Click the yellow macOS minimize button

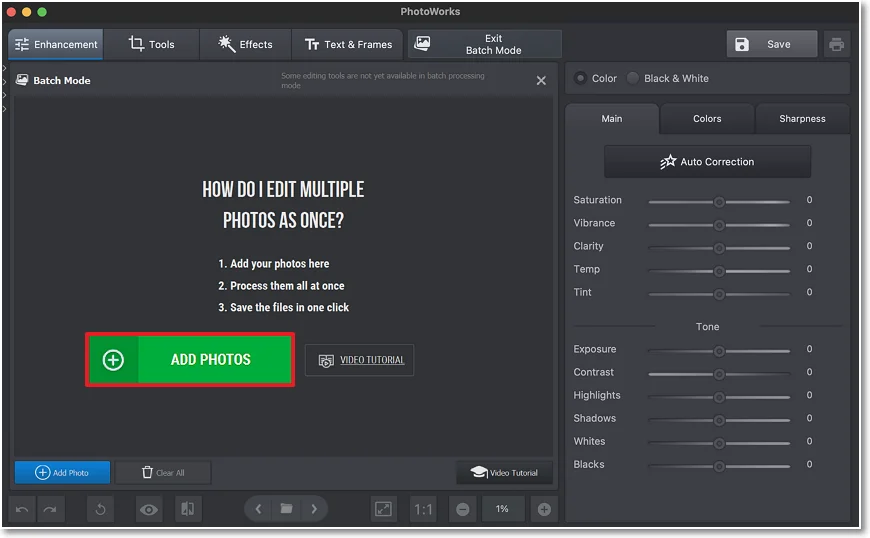[x=27, y=12]
